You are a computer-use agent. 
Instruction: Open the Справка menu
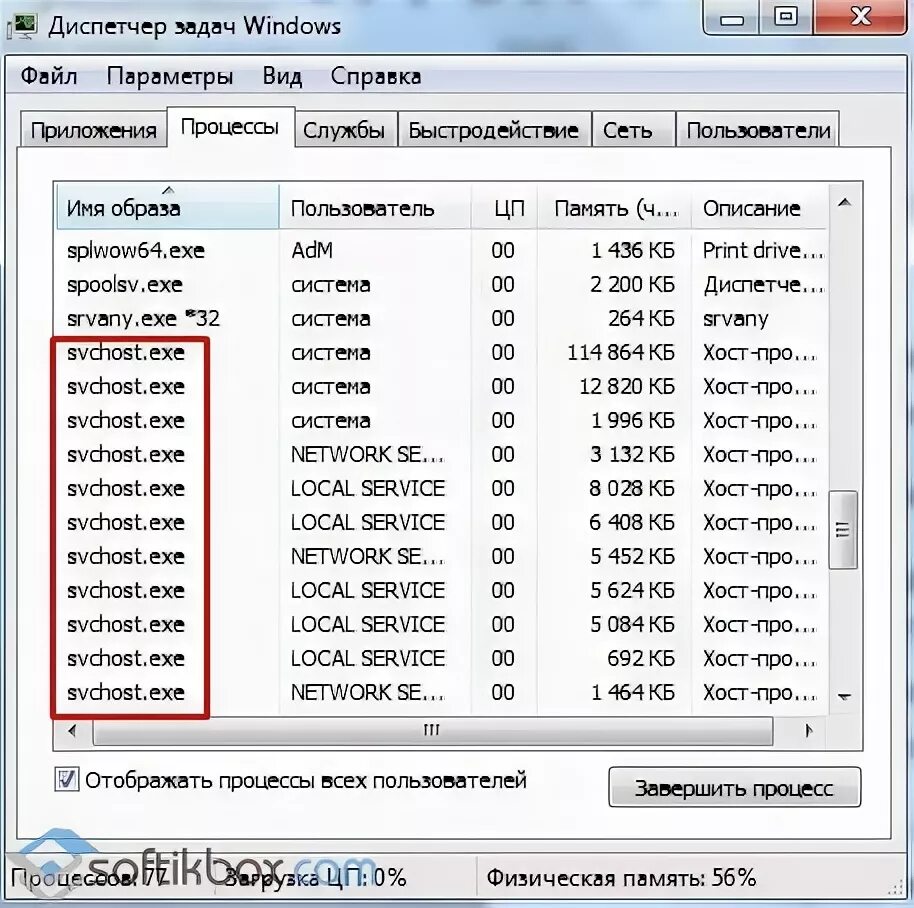(x=376, y=76)
